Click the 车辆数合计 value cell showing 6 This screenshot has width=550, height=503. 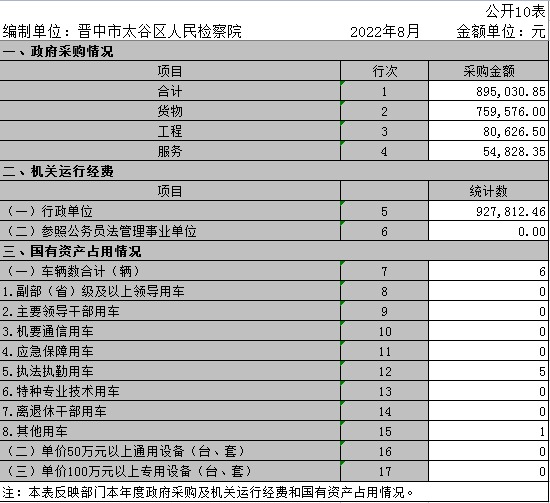click(488, 271)
